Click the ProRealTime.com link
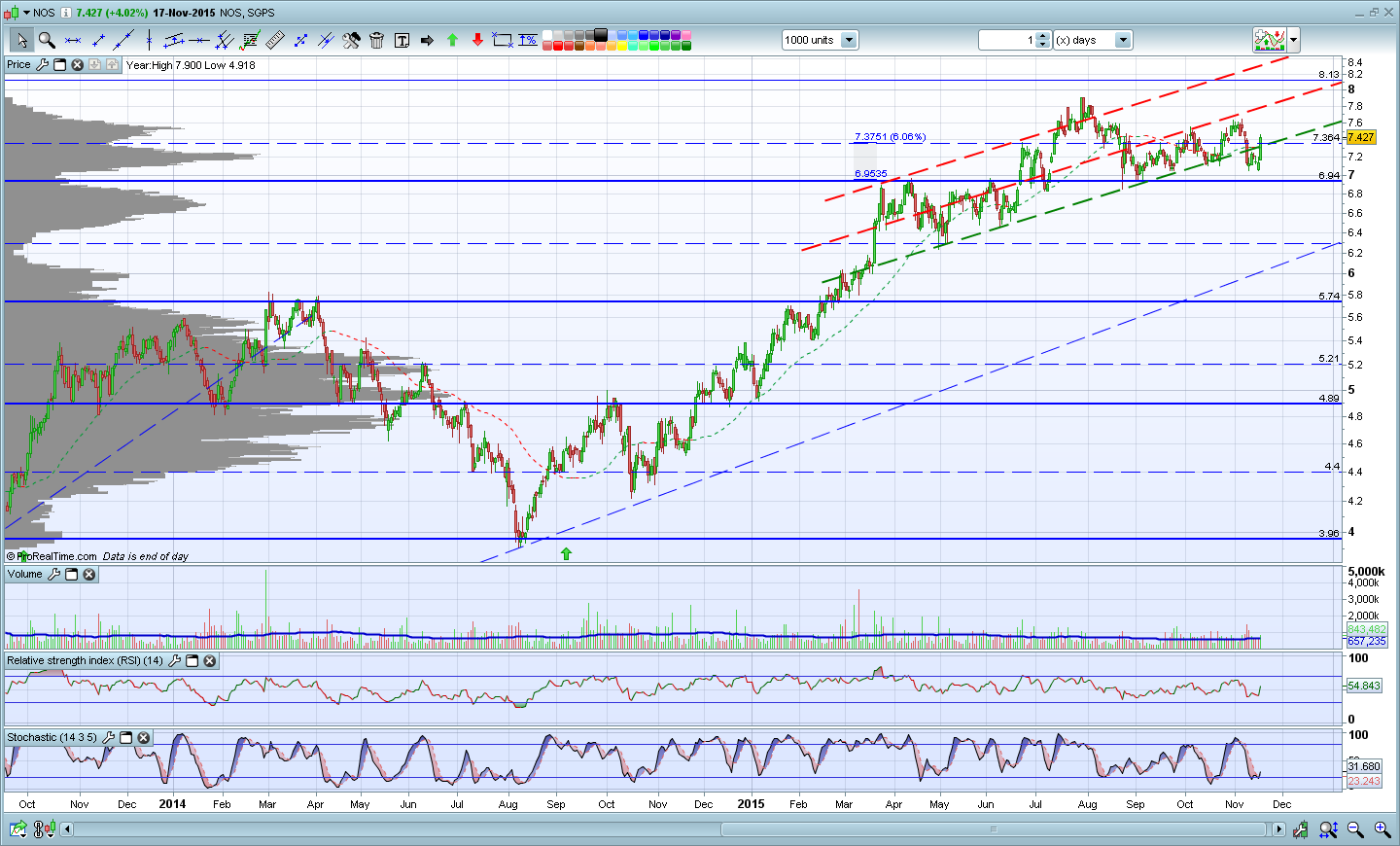This screenshot has height=846, width=1400. [56, 556]
